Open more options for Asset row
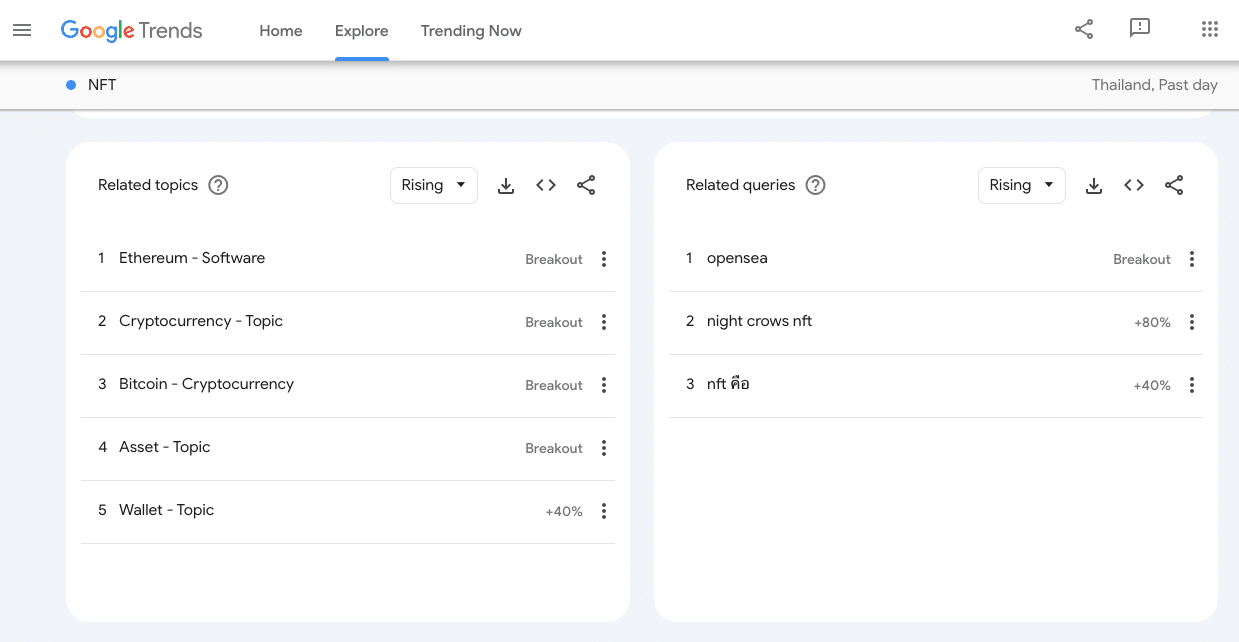The image size is (1239, 642). 604,448
